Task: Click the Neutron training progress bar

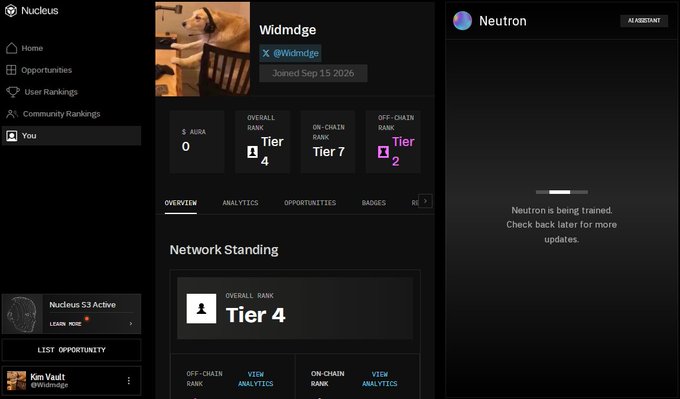Action: 562,192
